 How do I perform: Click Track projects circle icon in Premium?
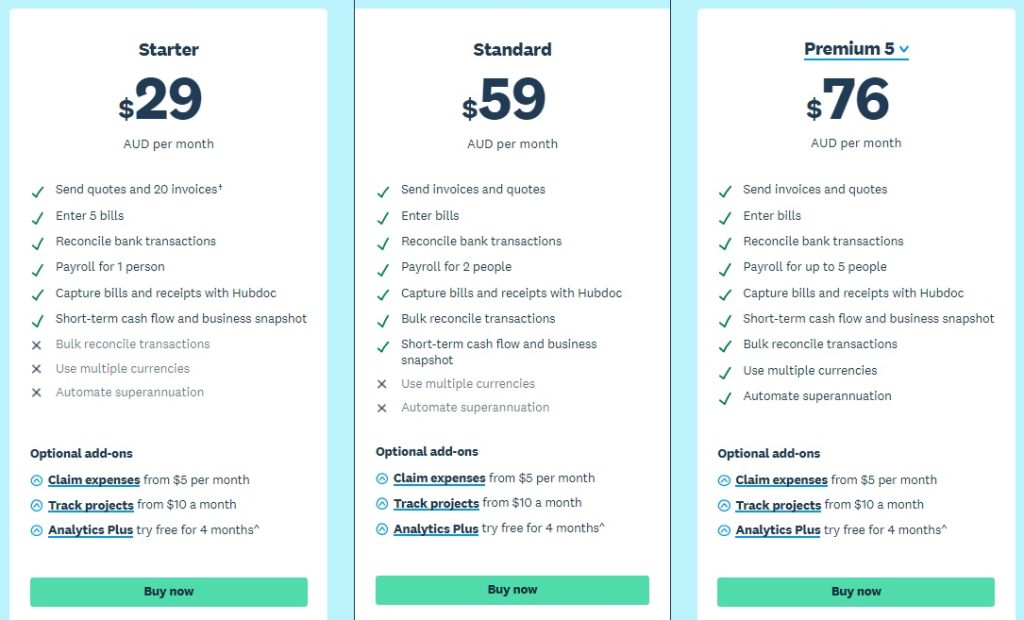point(724,506)
